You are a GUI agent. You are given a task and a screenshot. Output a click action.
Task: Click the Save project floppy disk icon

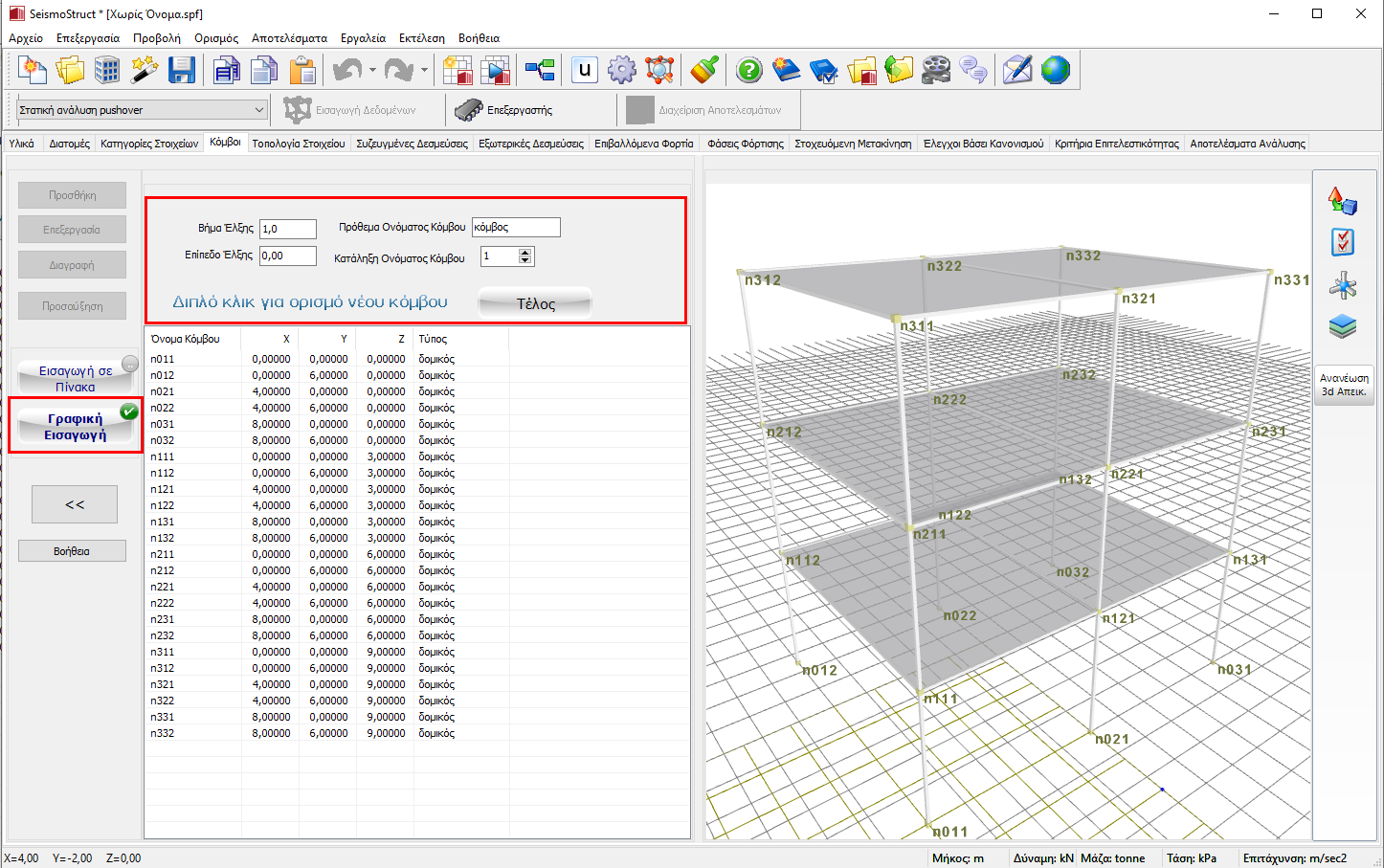coord(182,70)
